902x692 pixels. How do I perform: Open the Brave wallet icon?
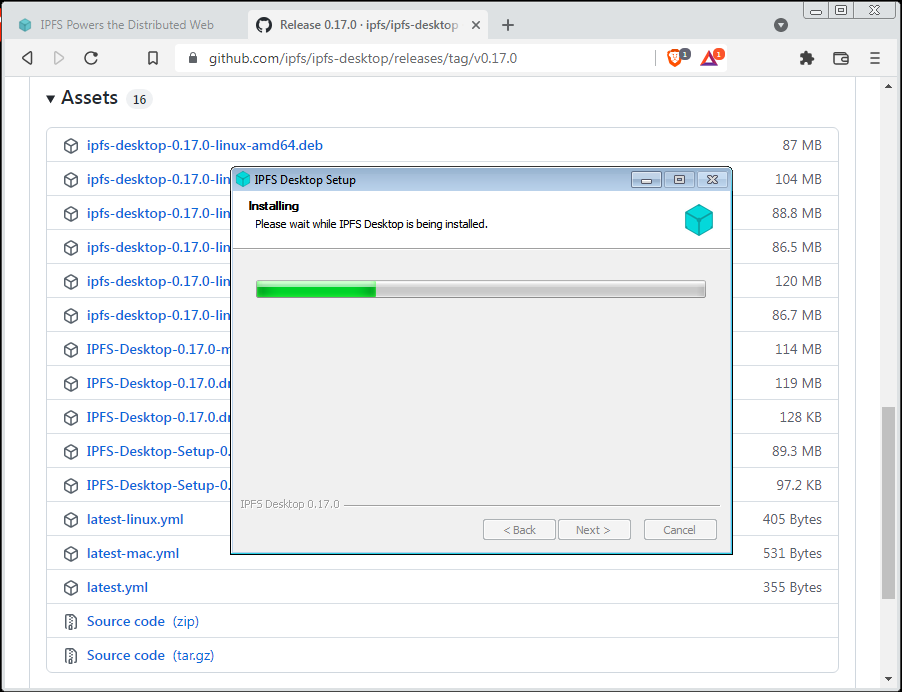[x=840, y=58]
